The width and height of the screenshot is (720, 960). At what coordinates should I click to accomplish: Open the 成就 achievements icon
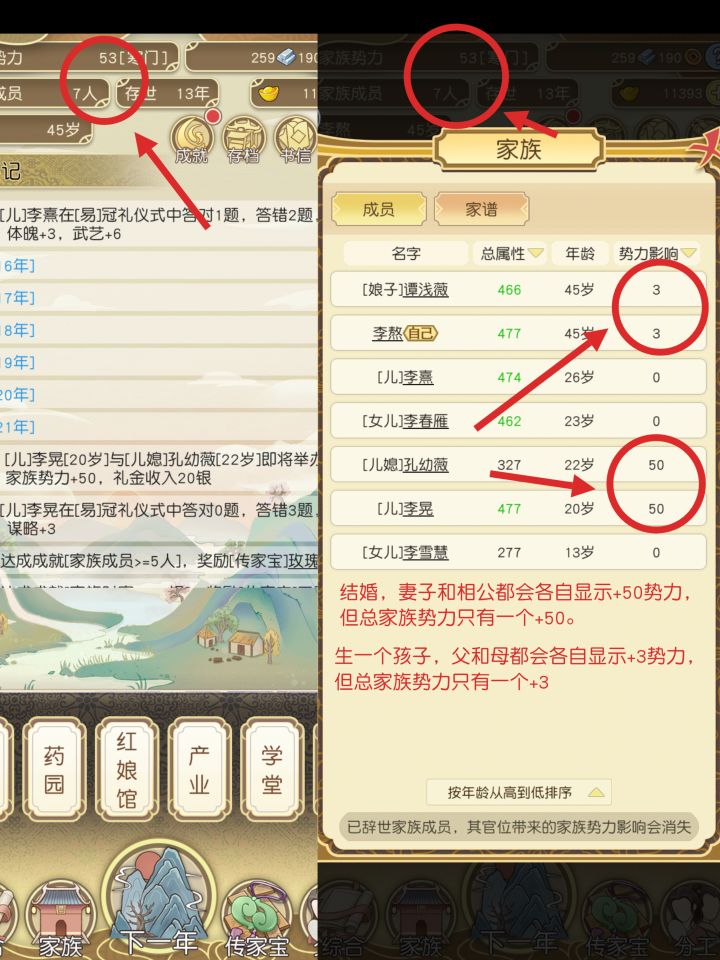tap(191, 138)
